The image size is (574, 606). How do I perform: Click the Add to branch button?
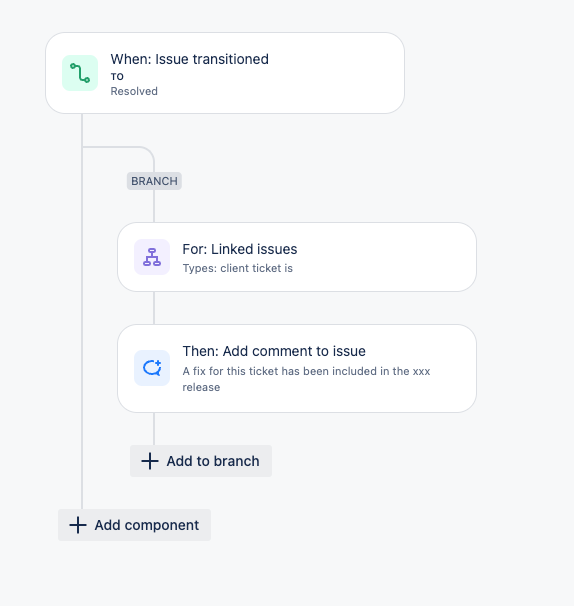point(201,461)
